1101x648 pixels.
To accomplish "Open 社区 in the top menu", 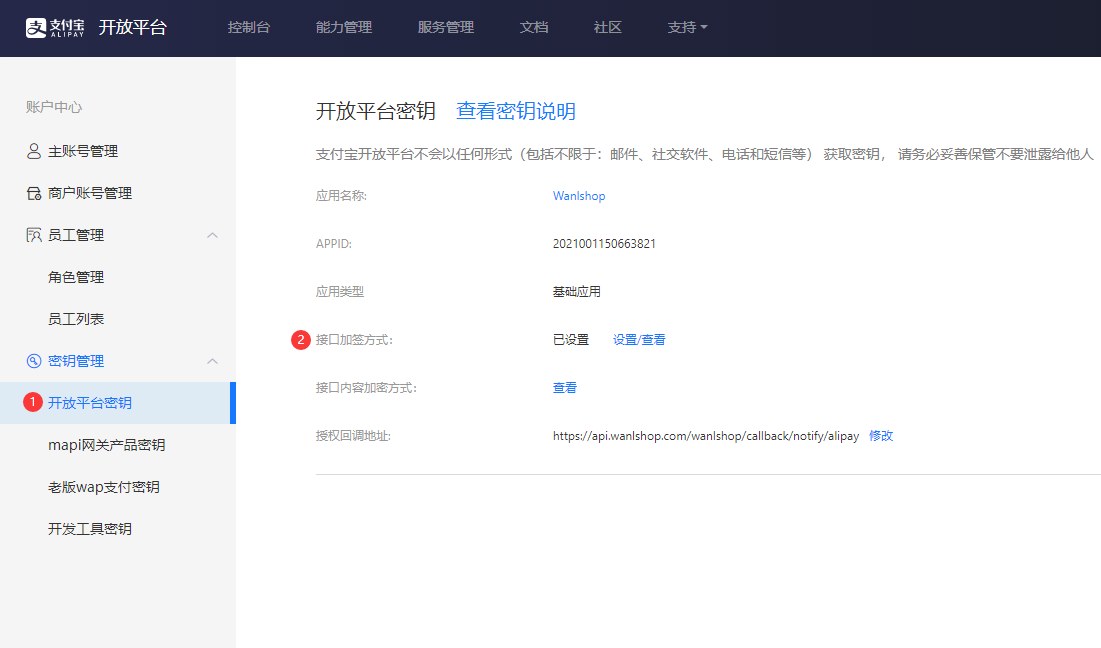I will 607,27.
